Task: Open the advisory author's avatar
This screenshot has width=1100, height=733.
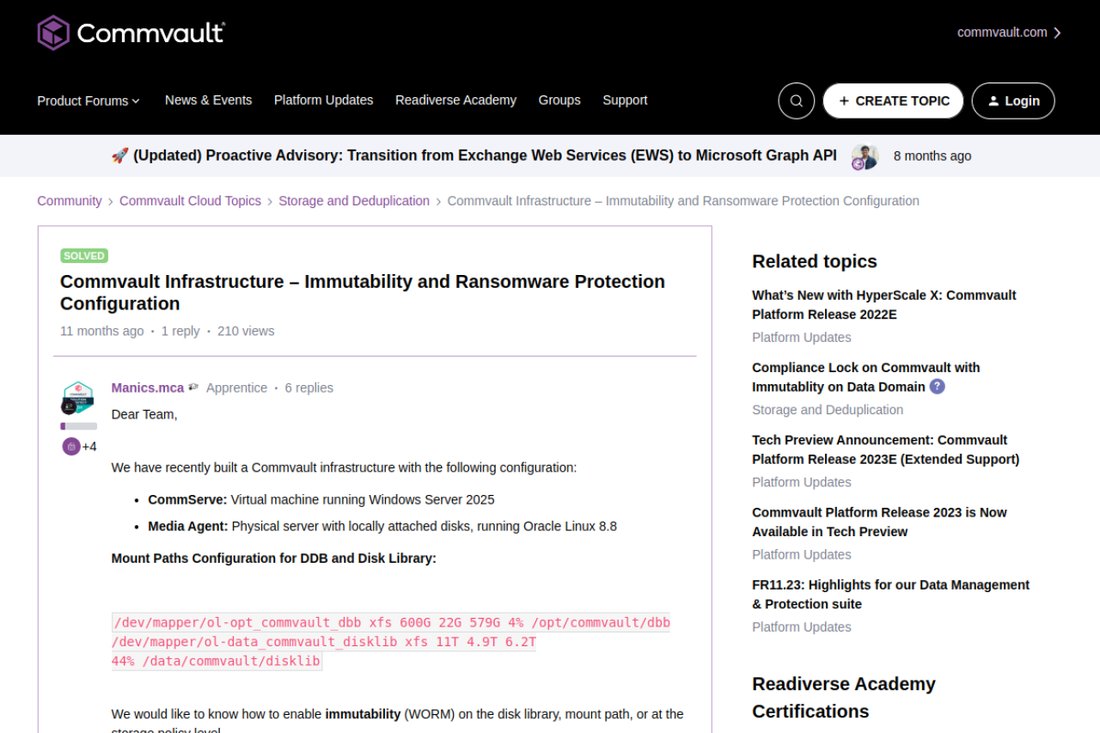Action: (x=865, y=156)
